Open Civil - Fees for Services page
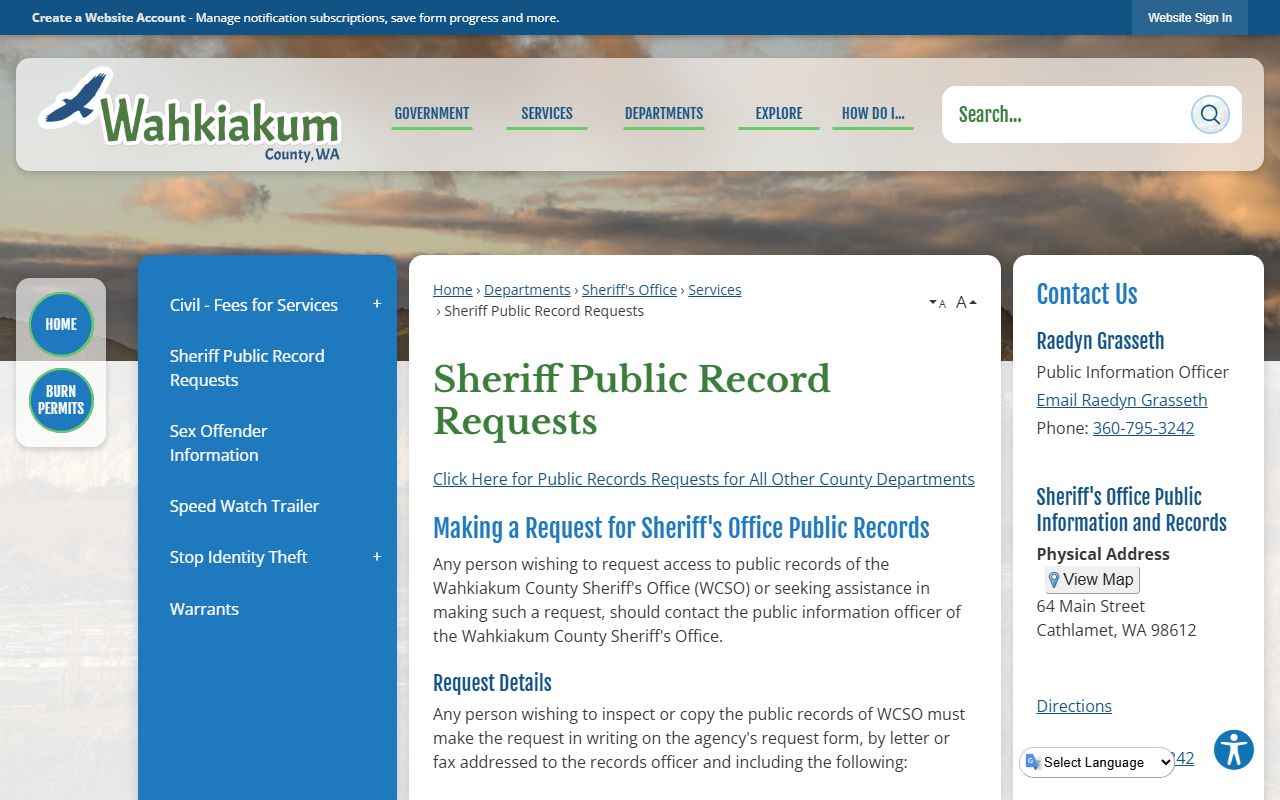 (254, 305)
